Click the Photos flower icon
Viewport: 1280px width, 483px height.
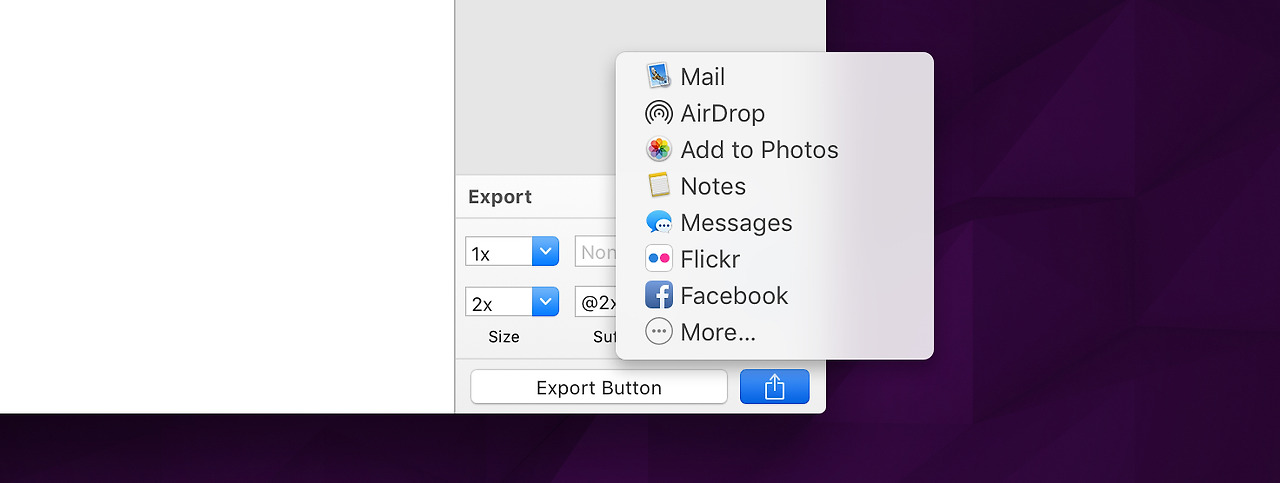coord(658,149)
